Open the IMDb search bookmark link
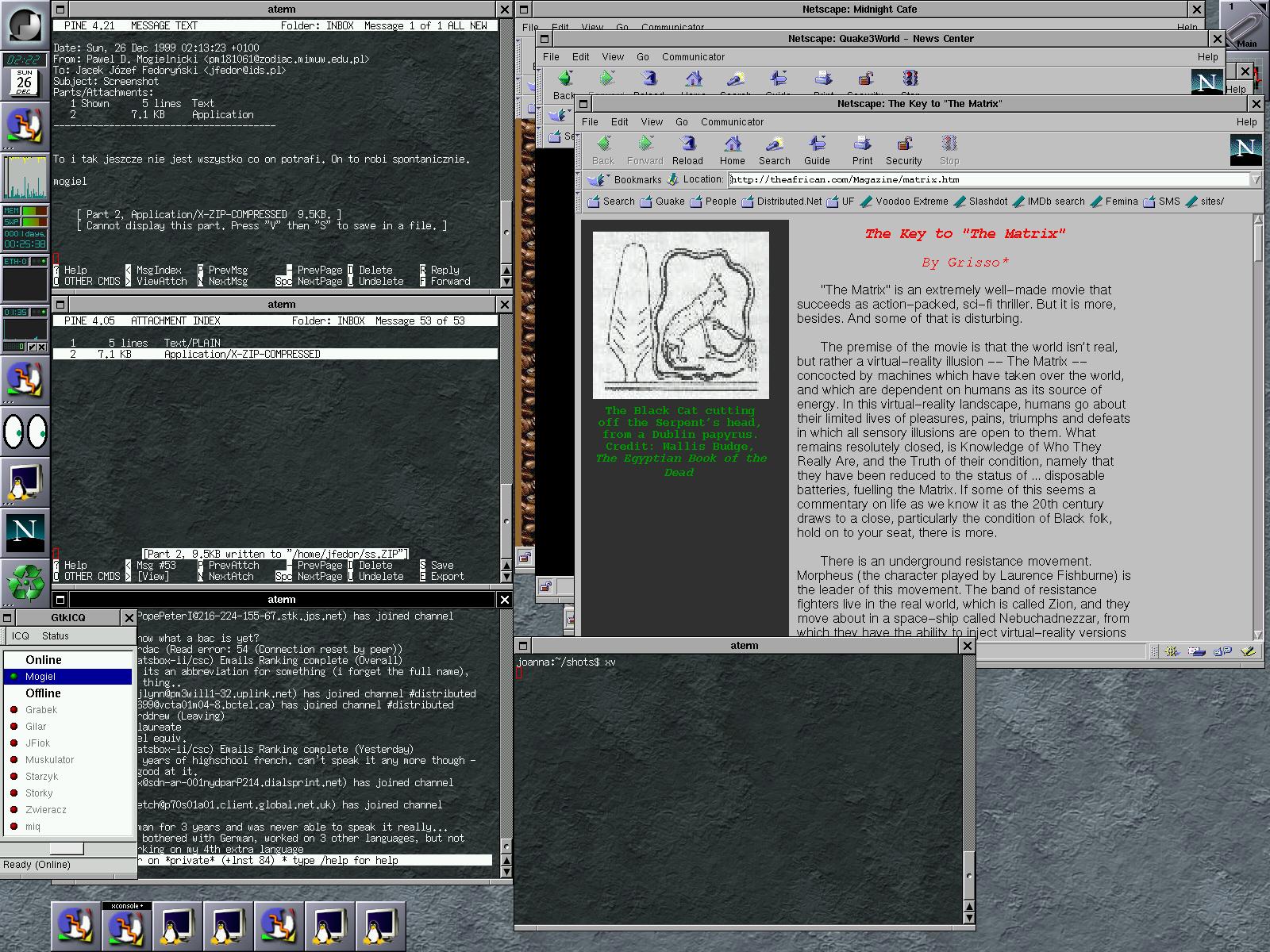The height and width of the screenshot is (952, 1270). point(1048,202)
